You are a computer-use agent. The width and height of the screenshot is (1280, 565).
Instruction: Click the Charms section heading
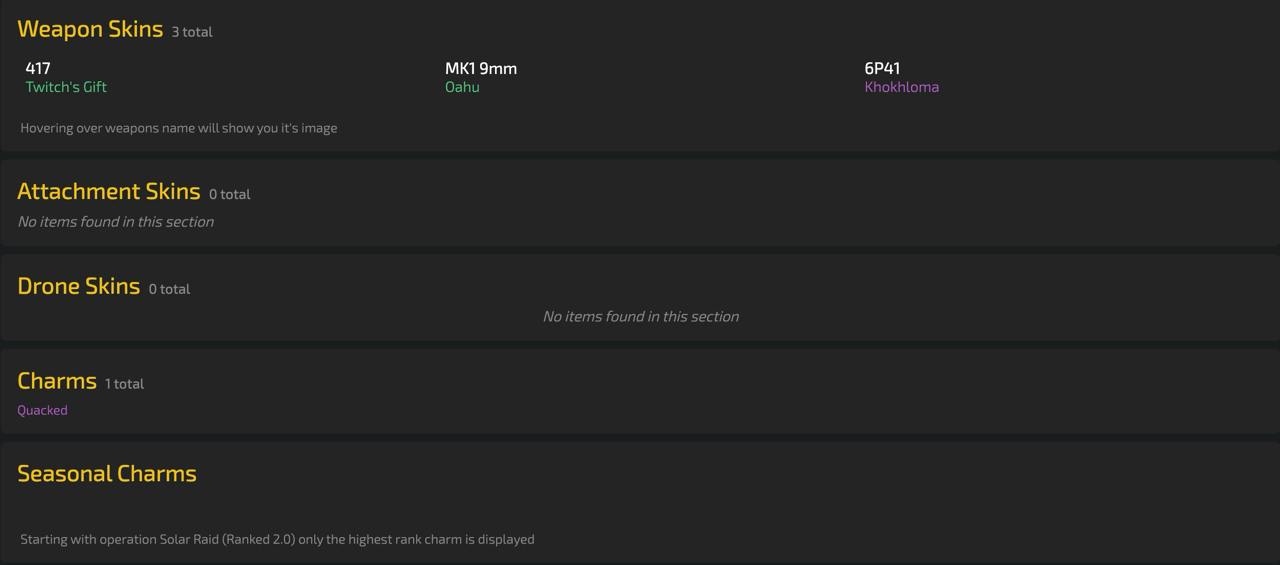tap(57, 381)
